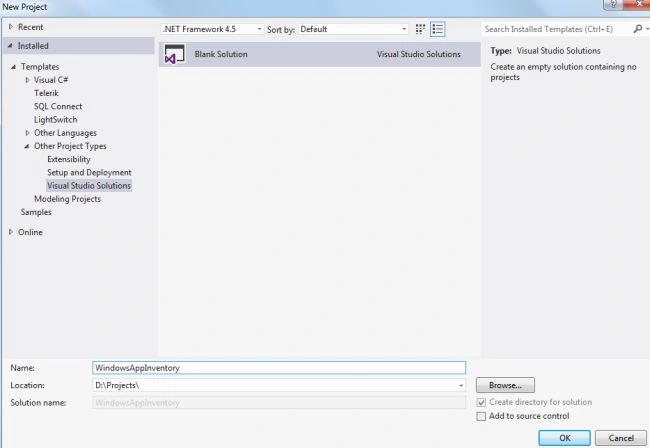Viewport: 650px width, 448px height.
Task: Click the Recent header label
Action: click(x=30, y=27)
